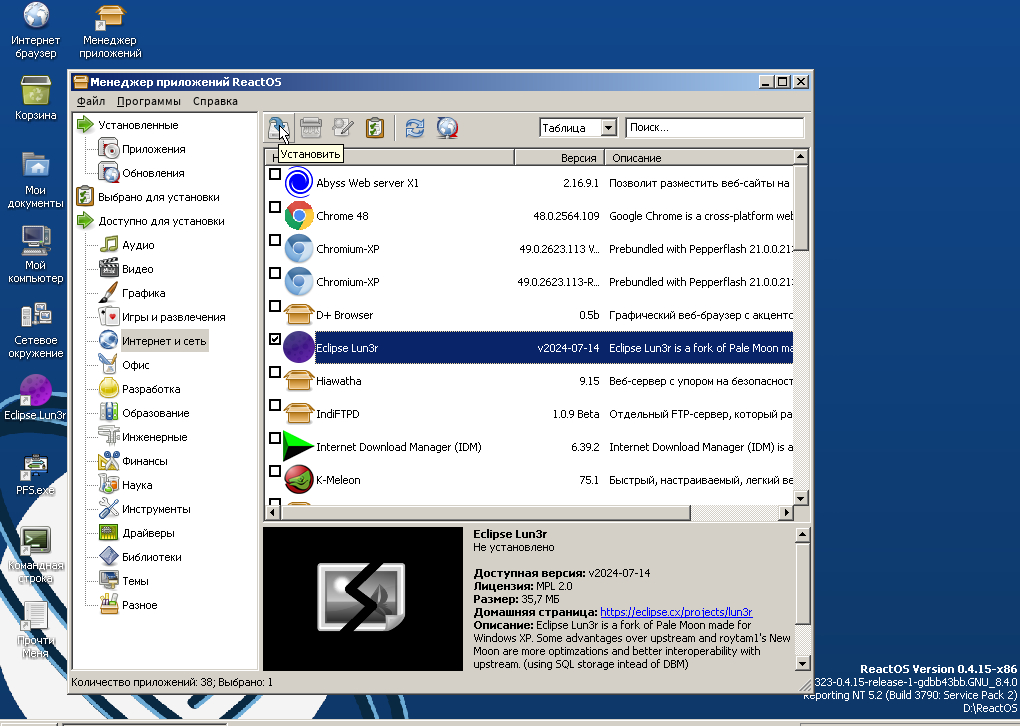This screenshot has width=1020, height=726.
Task: Open the Драйверы category
Action: (x=148, y=533)
